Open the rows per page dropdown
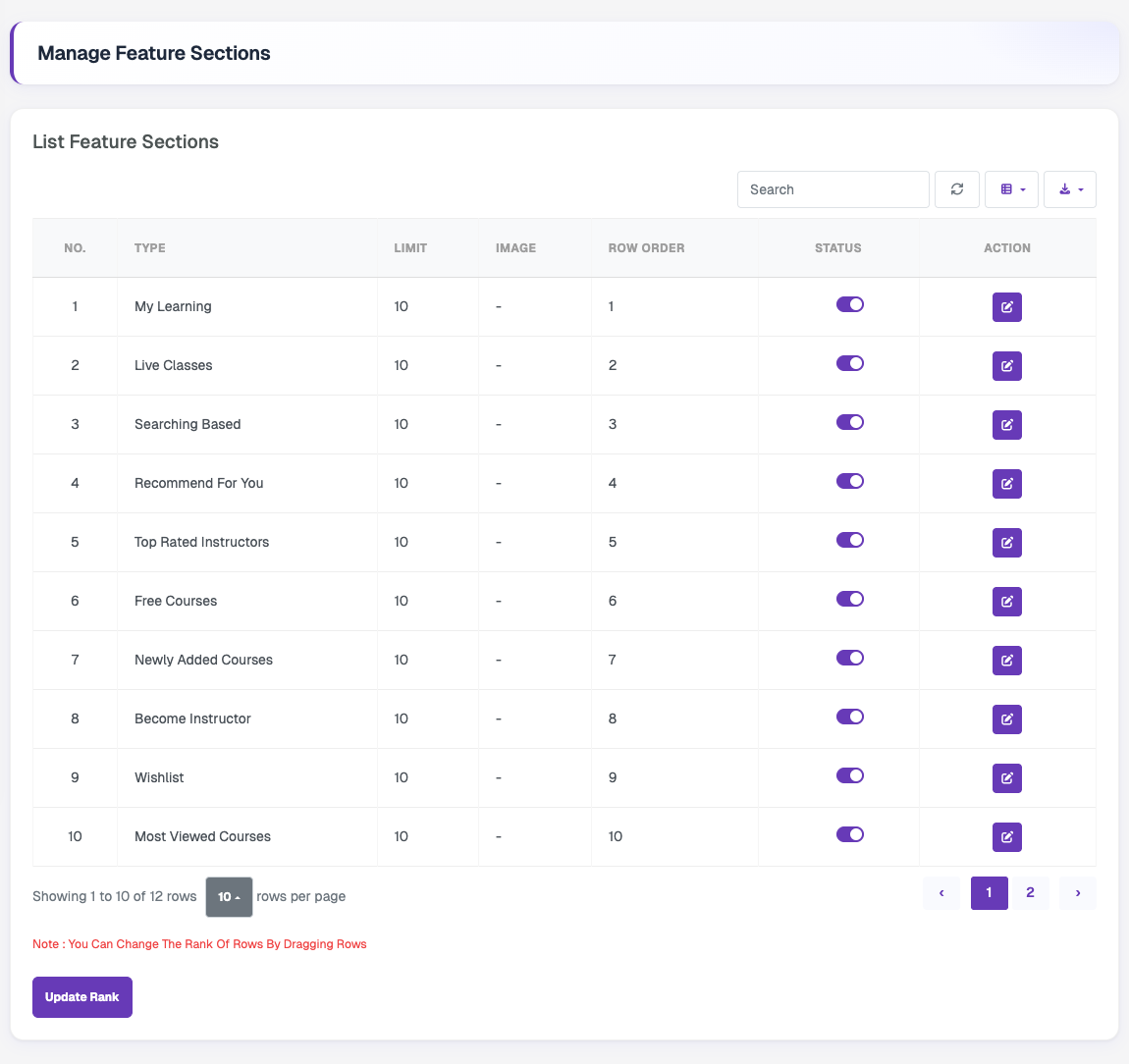Viewport: 1129px width, 1064px height. 229,897
